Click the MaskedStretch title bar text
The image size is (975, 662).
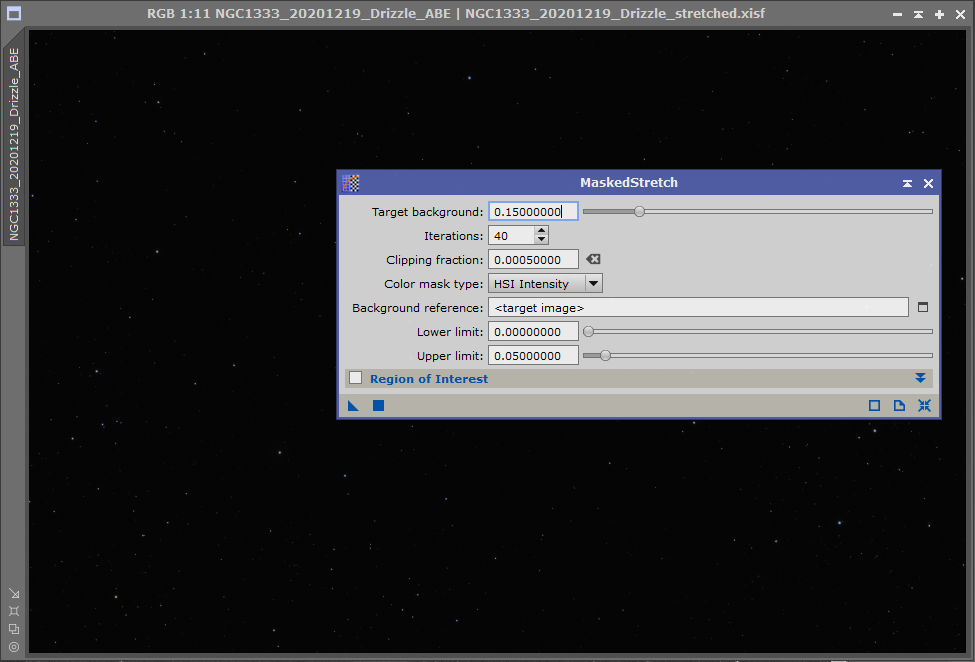[629, 183]
